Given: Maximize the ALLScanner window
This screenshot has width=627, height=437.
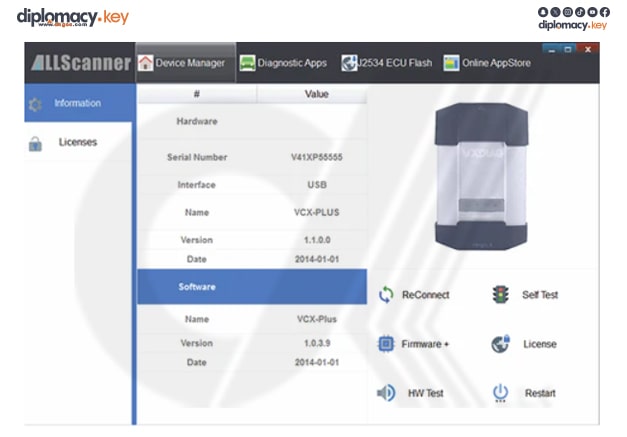Looking at the screenshot, I should [568, 50].
